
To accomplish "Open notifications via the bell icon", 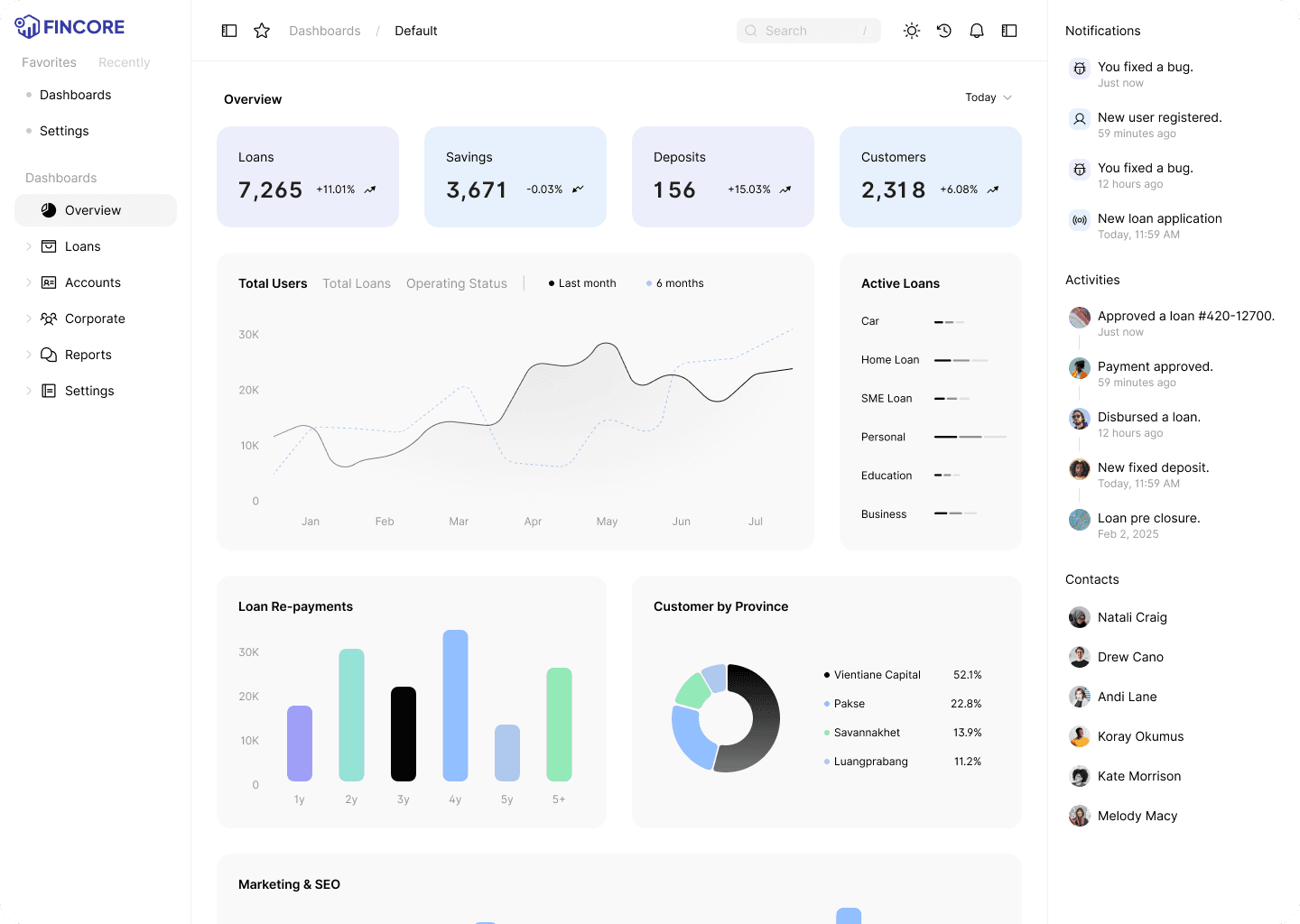I will 976,30.
